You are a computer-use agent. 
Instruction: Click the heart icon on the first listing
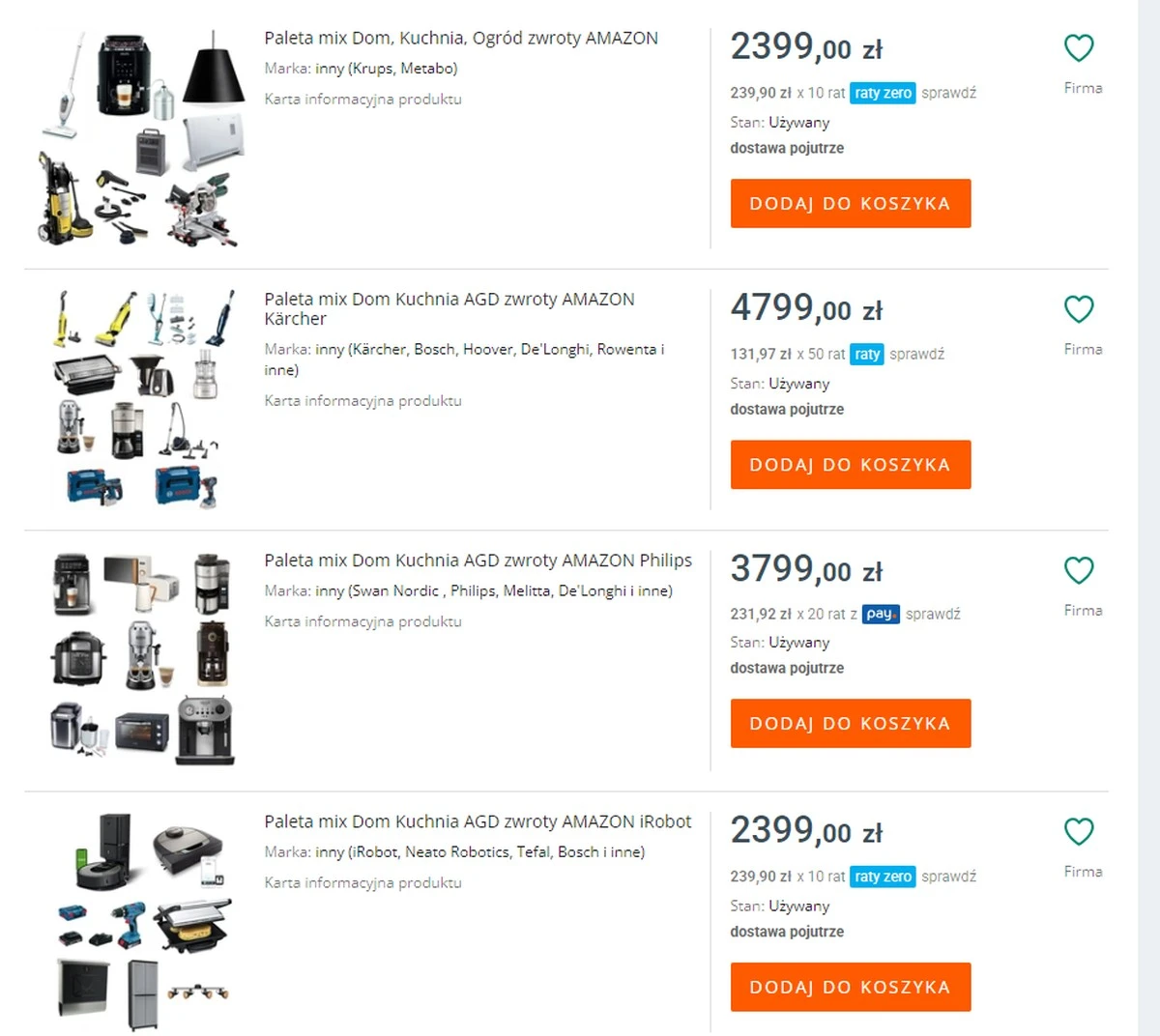(1079, 47)
